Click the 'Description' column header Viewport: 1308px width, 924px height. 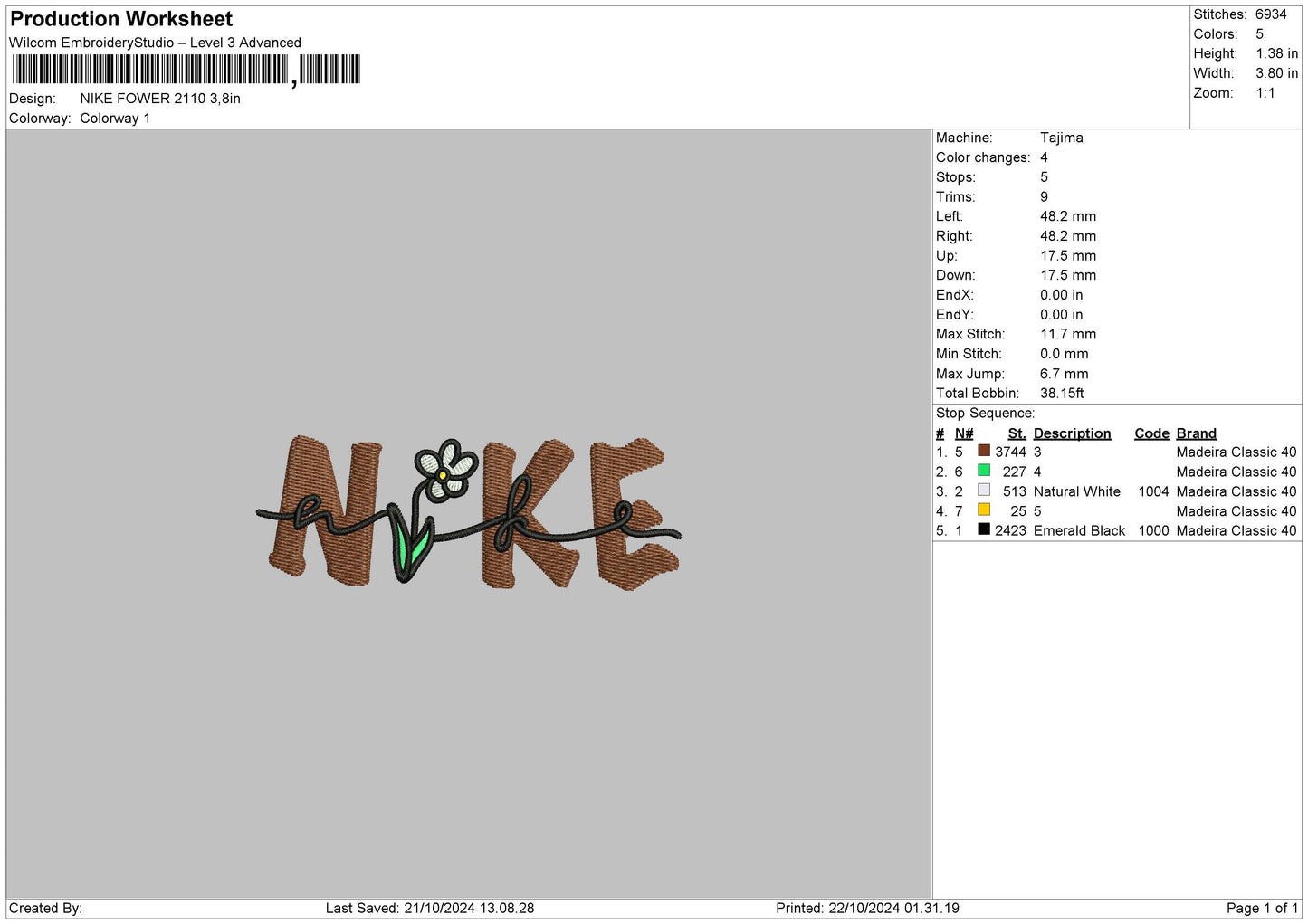tap(1072, 433)
